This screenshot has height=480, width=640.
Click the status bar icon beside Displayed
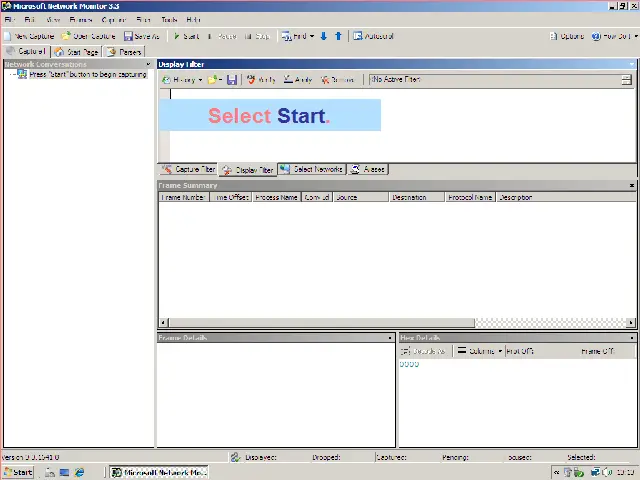235,457
